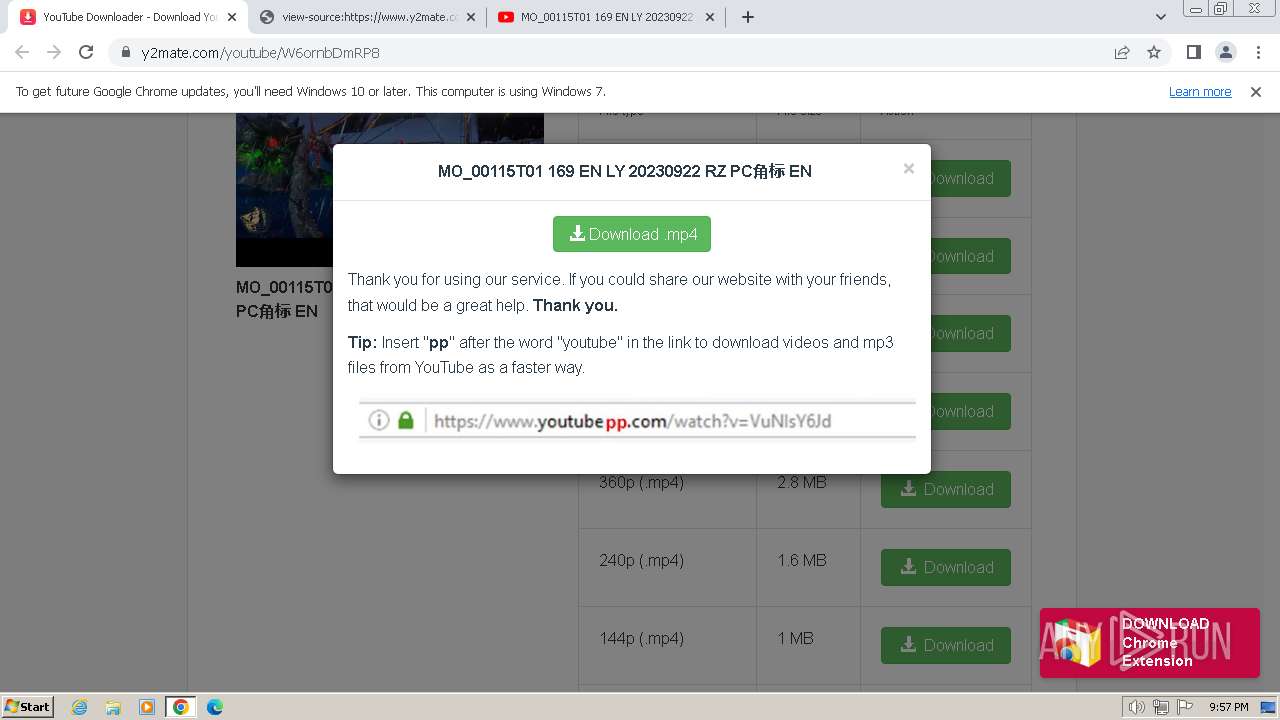
Task: Open the volume speaker tray icon
Action: tap(1136, 707)
